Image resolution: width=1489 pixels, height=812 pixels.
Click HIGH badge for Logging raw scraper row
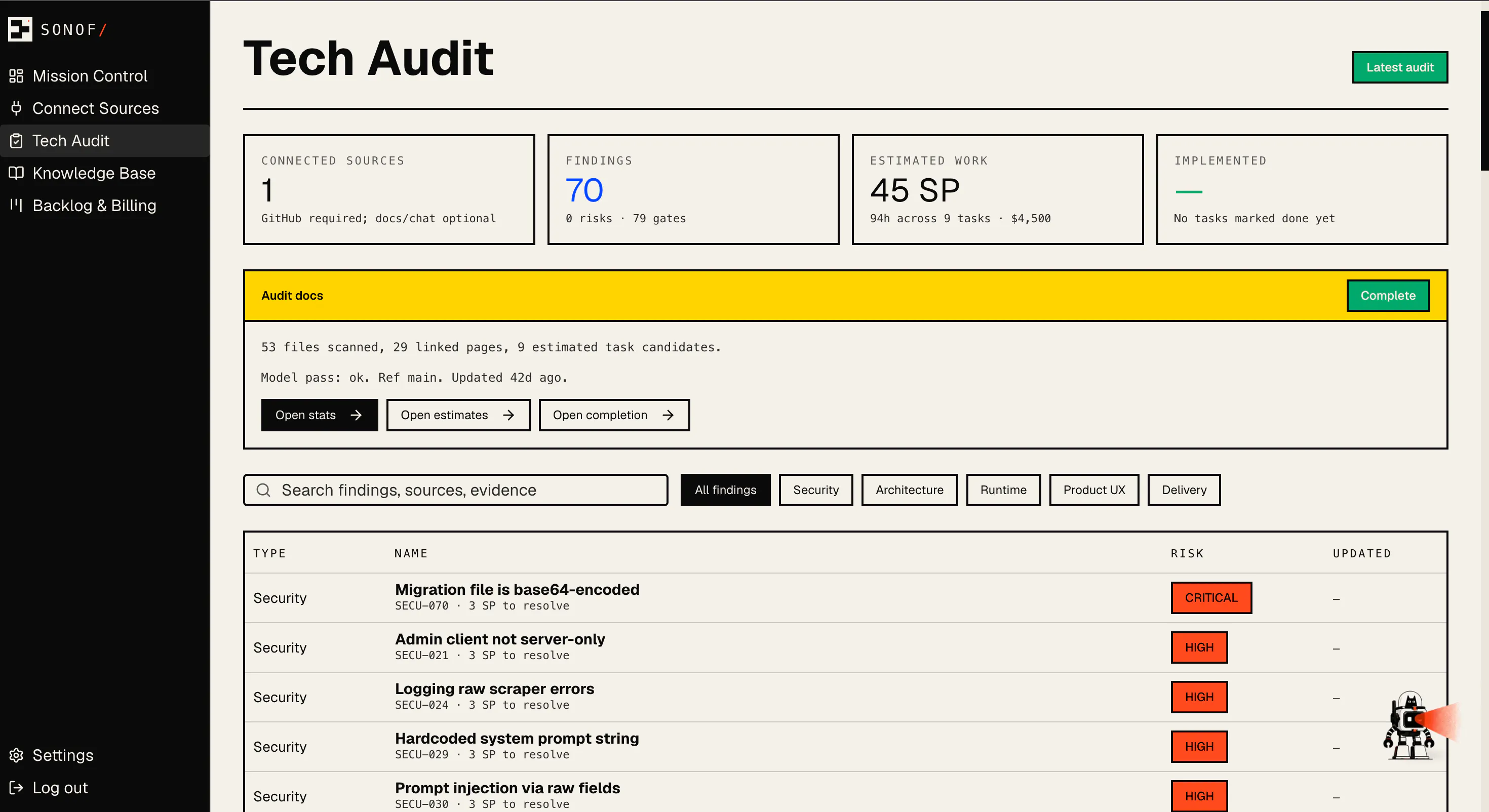1199,697
